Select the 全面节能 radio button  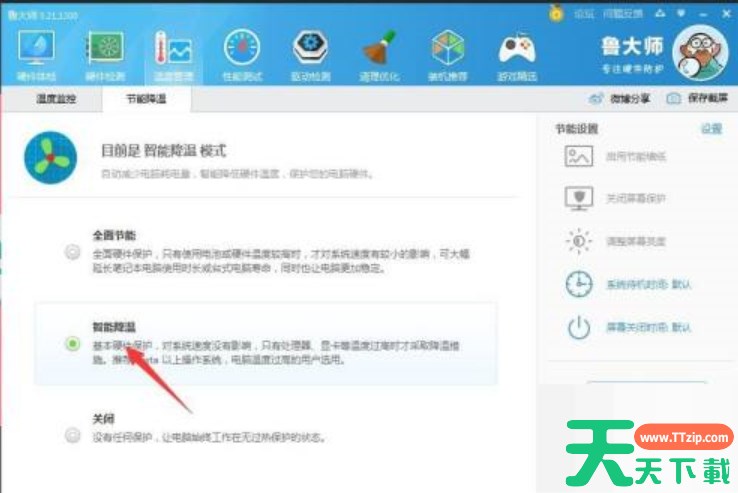click(x=72, y=252)
